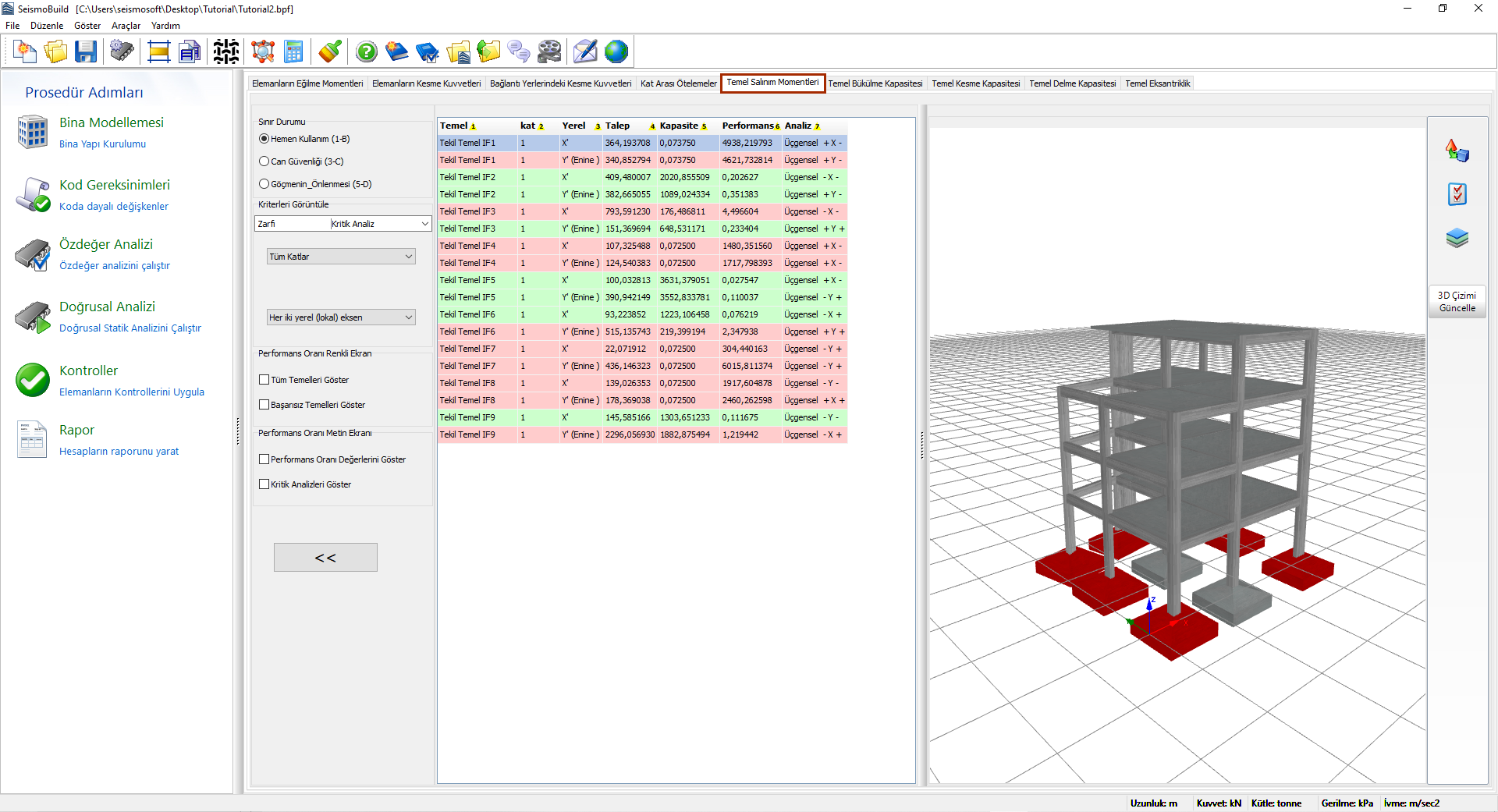Click the open folder icon in toolbar
Screen dimensions: 1498x812
(56, 52)
